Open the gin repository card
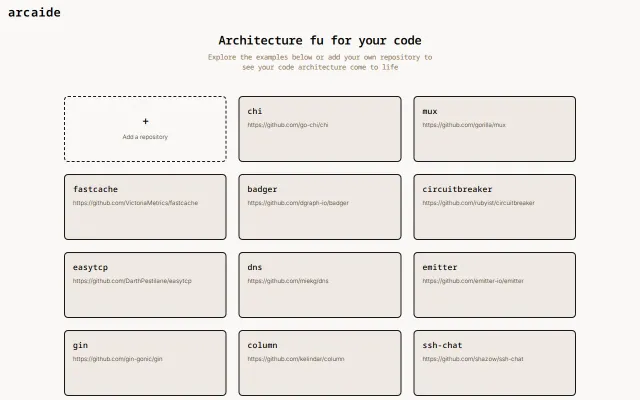Screen dimensions: 640x400 coord(145,363)
